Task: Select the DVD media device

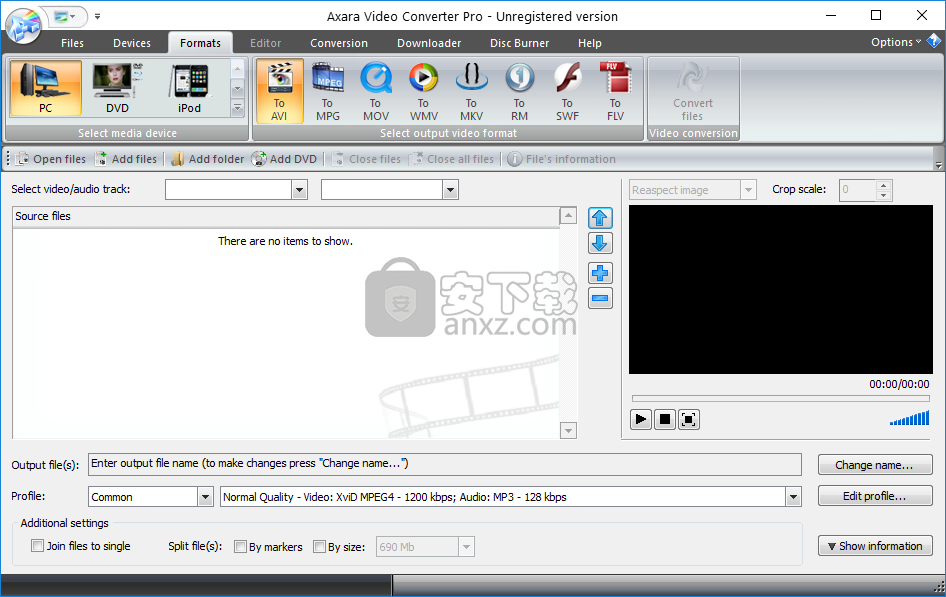Action: click(x=117, y=88)
